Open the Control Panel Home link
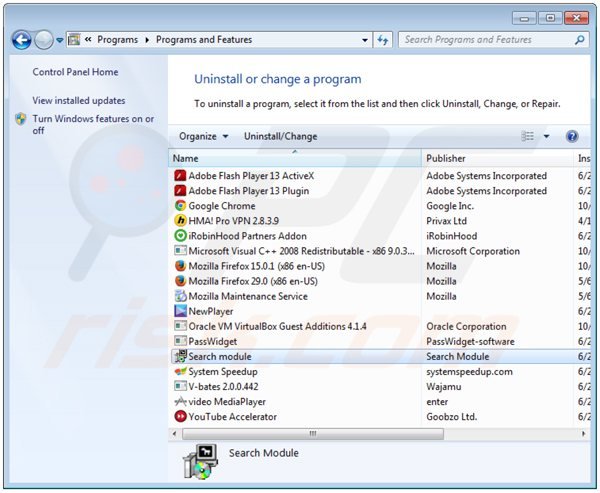 coord(75,72)
